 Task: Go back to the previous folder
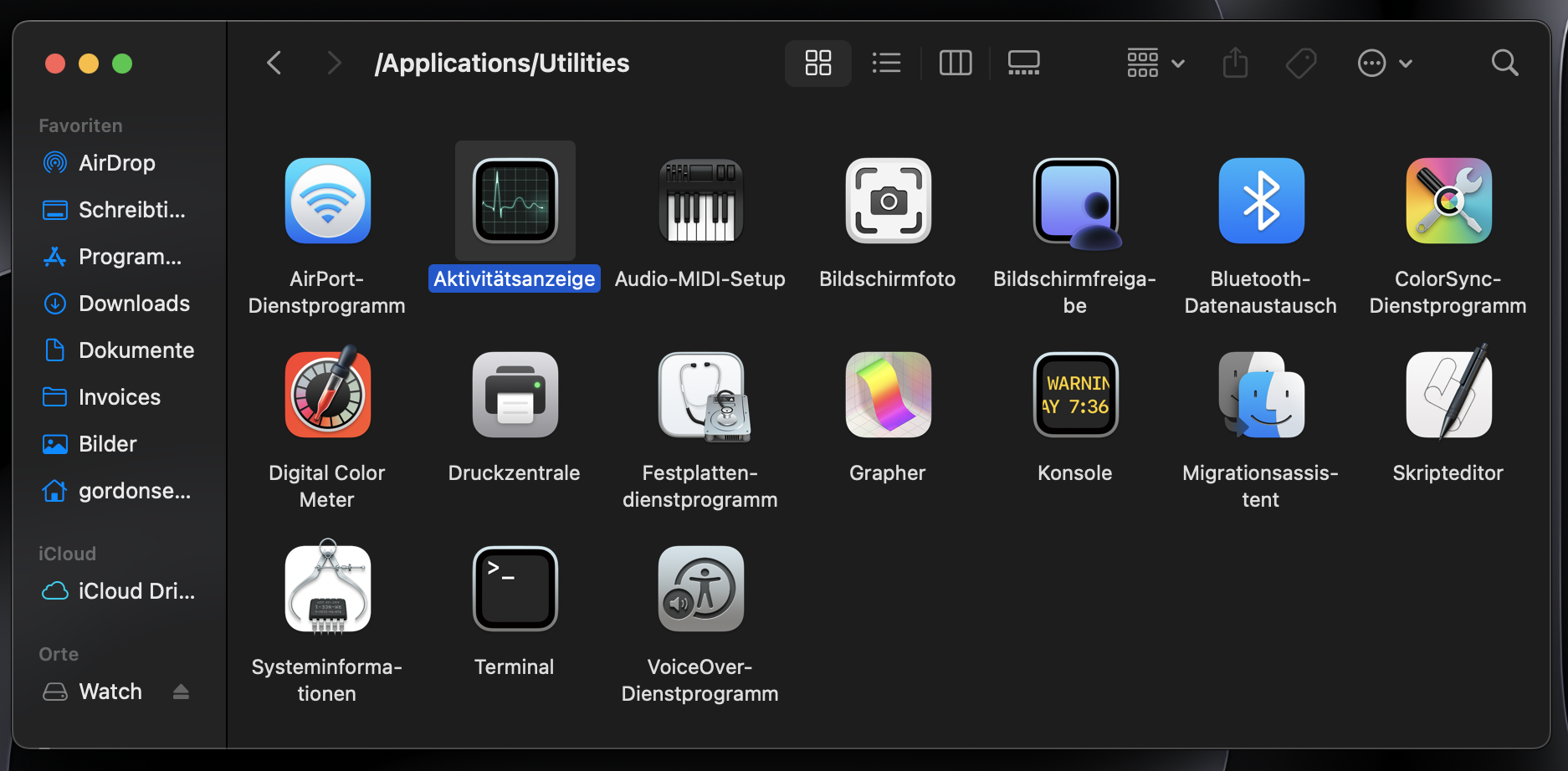[274, 63]
